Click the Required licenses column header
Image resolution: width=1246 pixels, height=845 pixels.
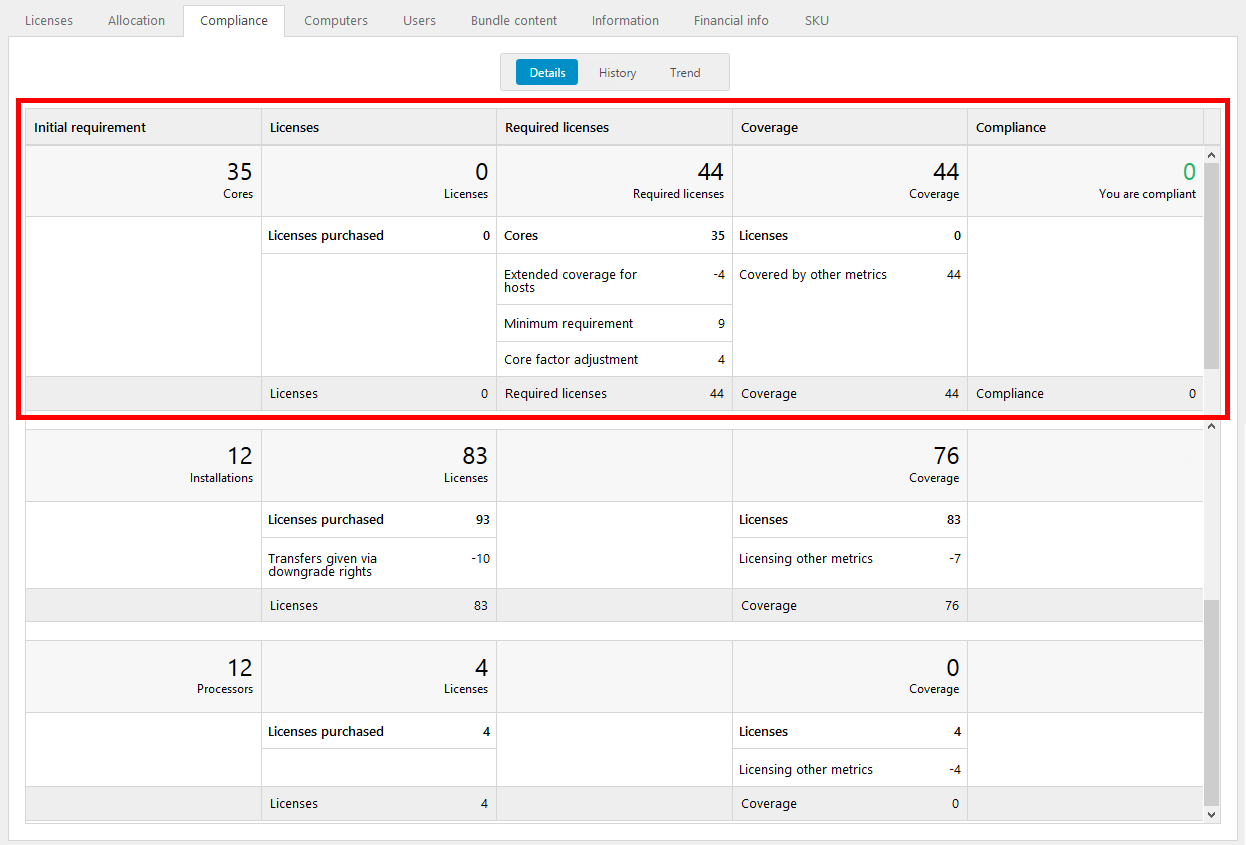614,127
